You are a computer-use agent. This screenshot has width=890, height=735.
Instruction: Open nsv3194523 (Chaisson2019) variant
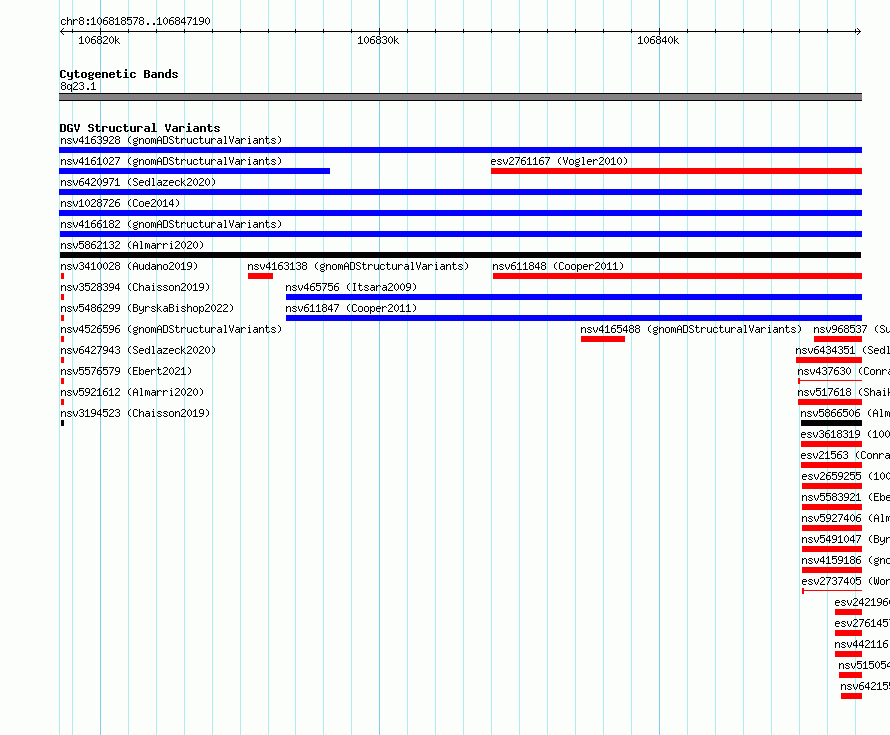tap(135, 413)
